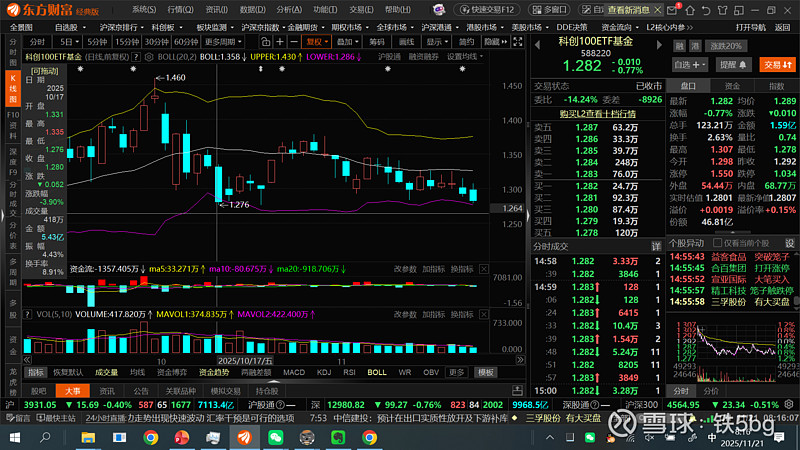Toggle the 成交量 volume indicator
The width and height of the screenshot is (800, 450).
point(106,372)
